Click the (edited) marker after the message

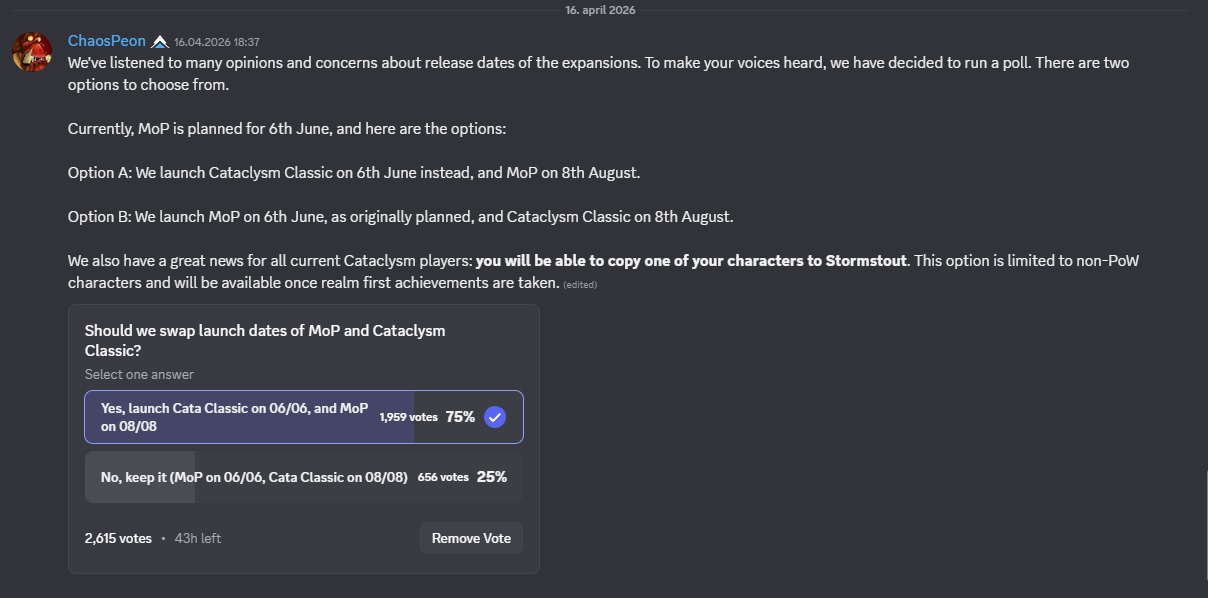pos(580,285)
